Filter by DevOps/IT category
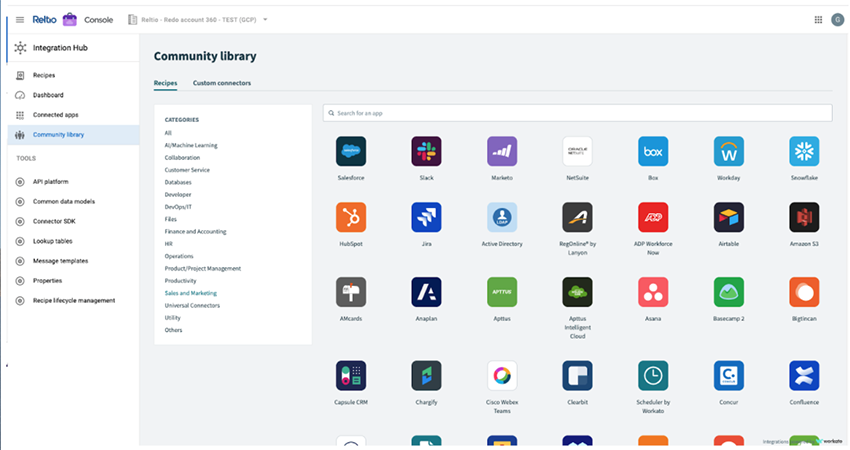 (178, 207)
